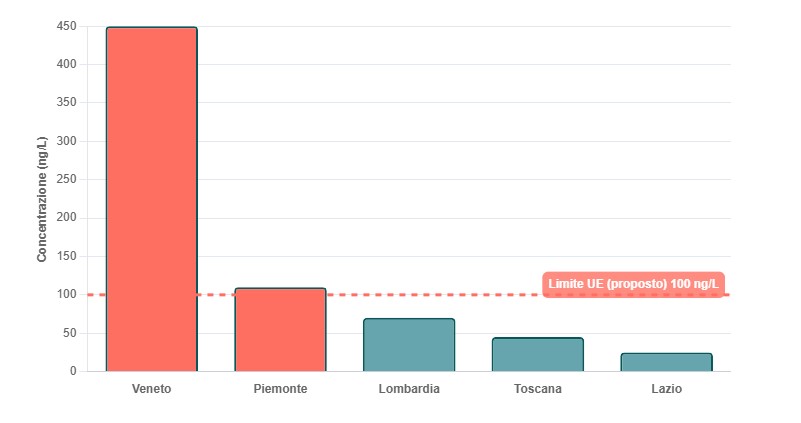
Task: Click the 'Concentrazione (ng/L)' y-axis title
Action: point(42,198)
